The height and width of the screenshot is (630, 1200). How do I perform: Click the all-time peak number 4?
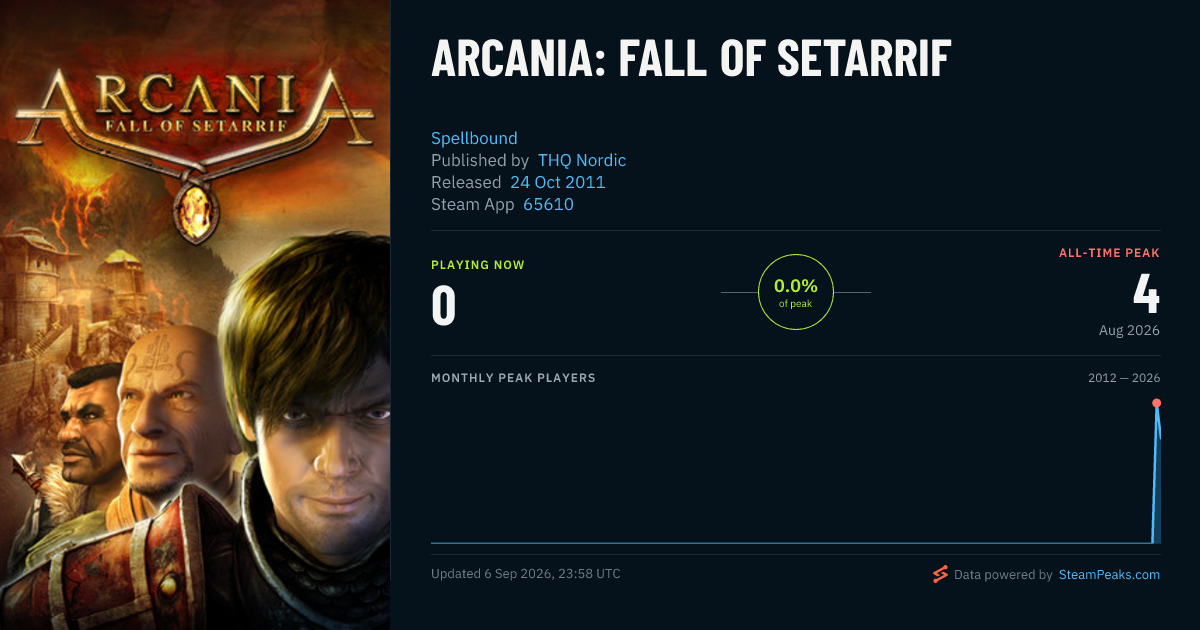(1146, 293)
